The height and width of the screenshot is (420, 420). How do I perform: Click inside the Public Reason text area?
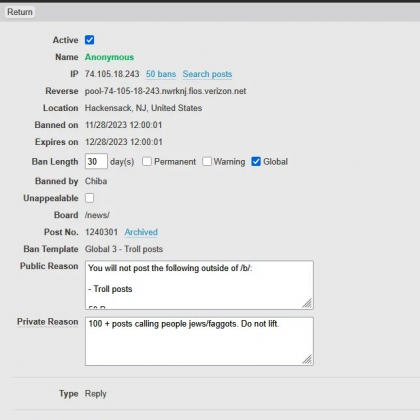point(199,285)
